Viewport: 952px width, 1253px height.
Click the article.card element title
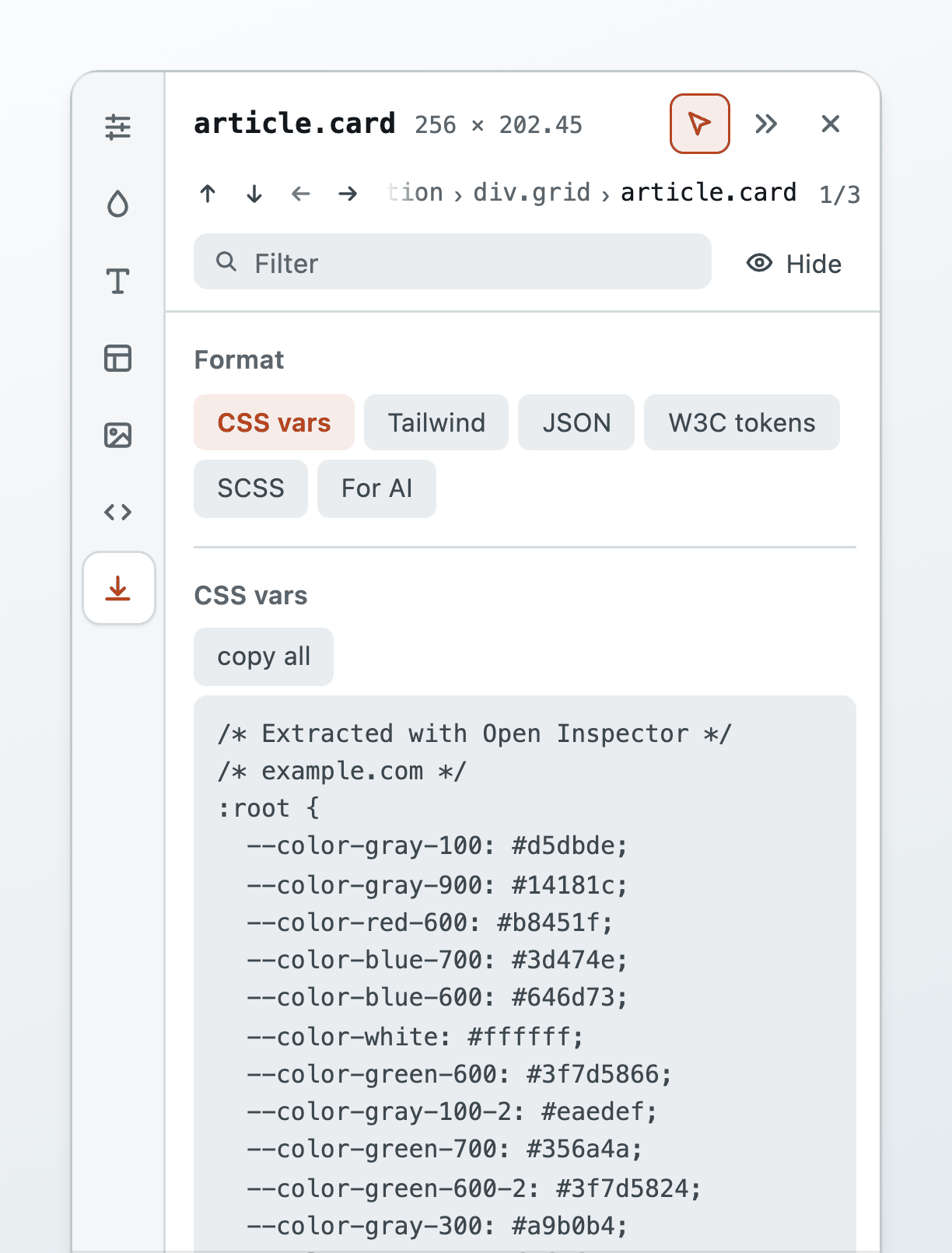point(295,124)
